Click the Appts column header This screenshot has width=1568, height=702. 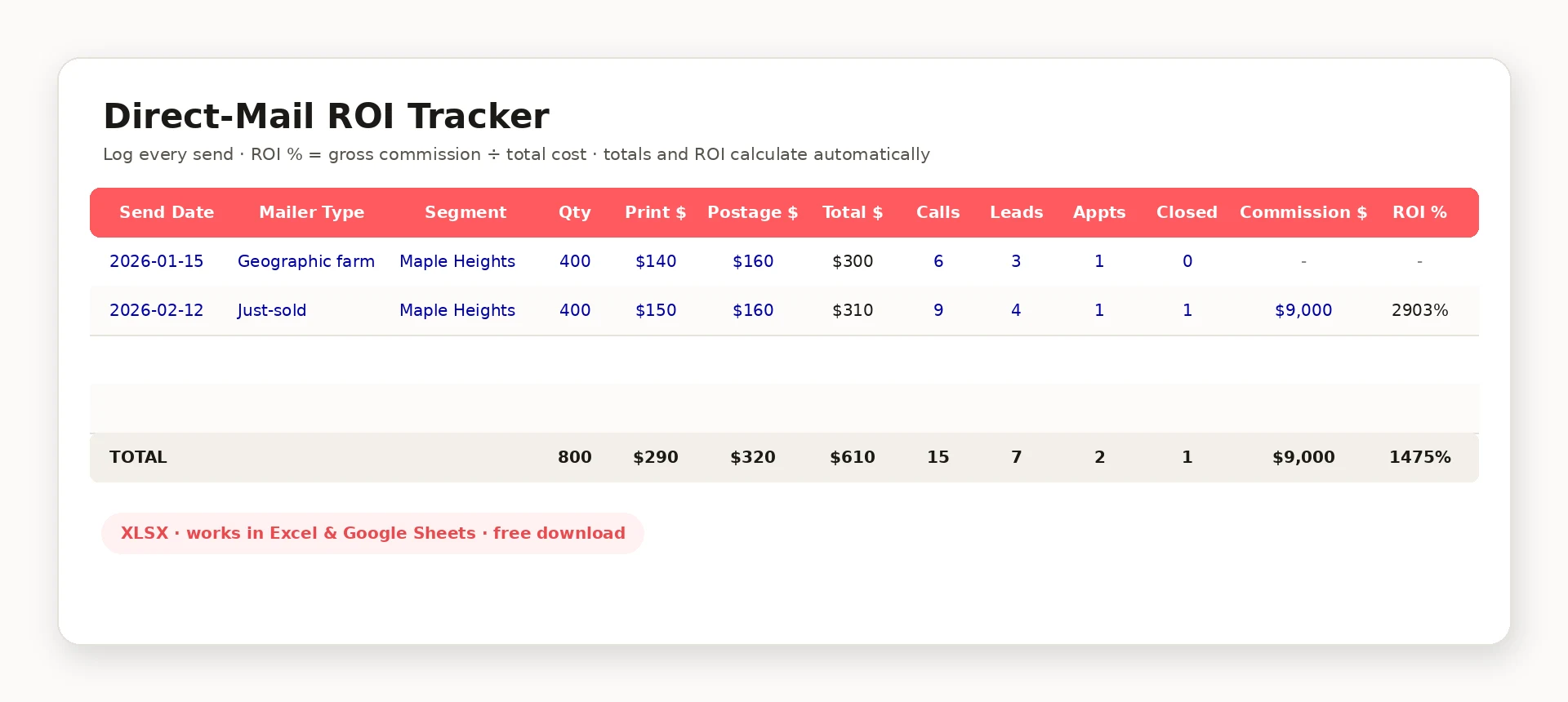(x=1099, y=212)
